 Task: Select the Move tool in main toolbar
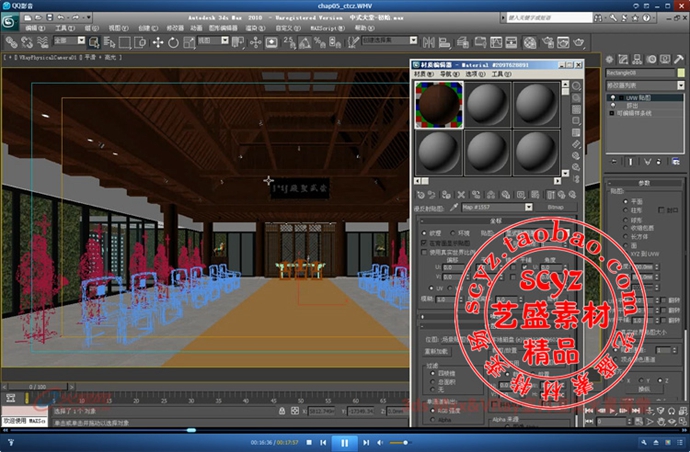[158, 42]
